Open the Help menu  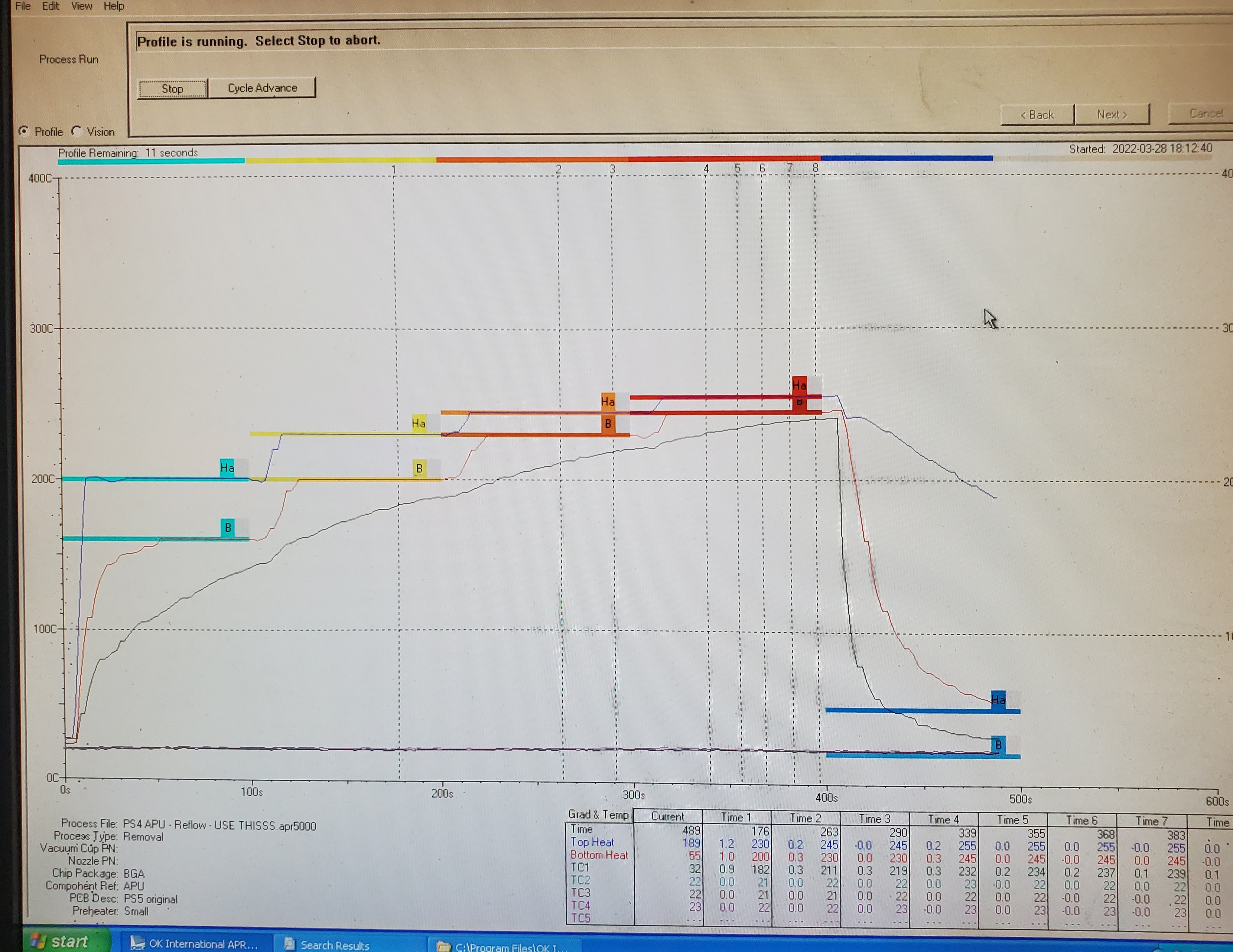pyautogui.click(x=114, y=6)
